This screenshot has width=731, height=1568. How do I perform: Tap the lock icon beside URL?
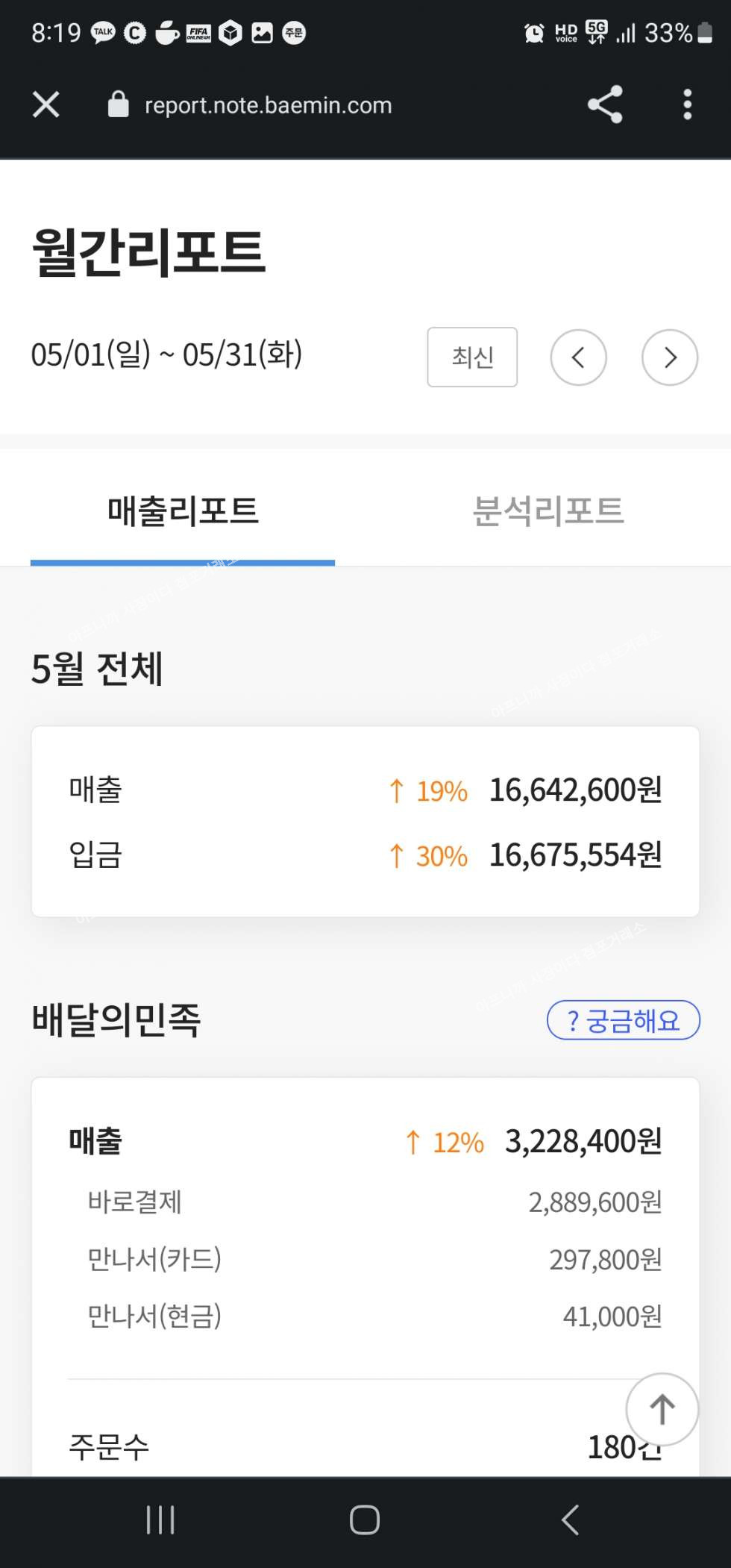(x=118, y=105)
